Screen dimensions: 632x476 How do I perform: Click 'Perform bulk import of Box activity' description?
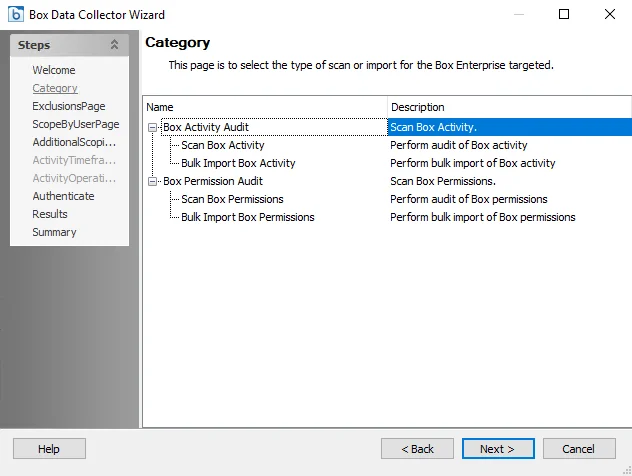coord(472,163)
